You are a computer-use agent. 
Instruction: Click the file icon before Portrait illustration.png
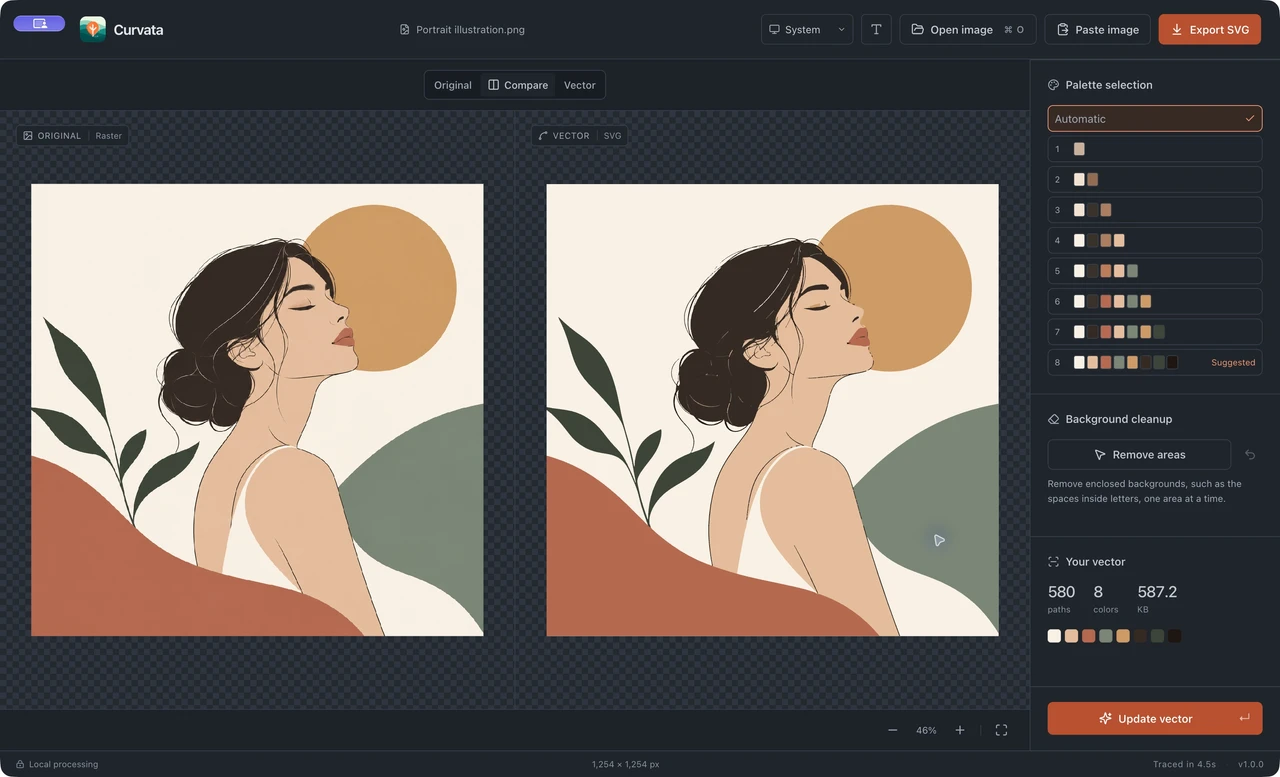pyautogui.click(x=404, y=30)
